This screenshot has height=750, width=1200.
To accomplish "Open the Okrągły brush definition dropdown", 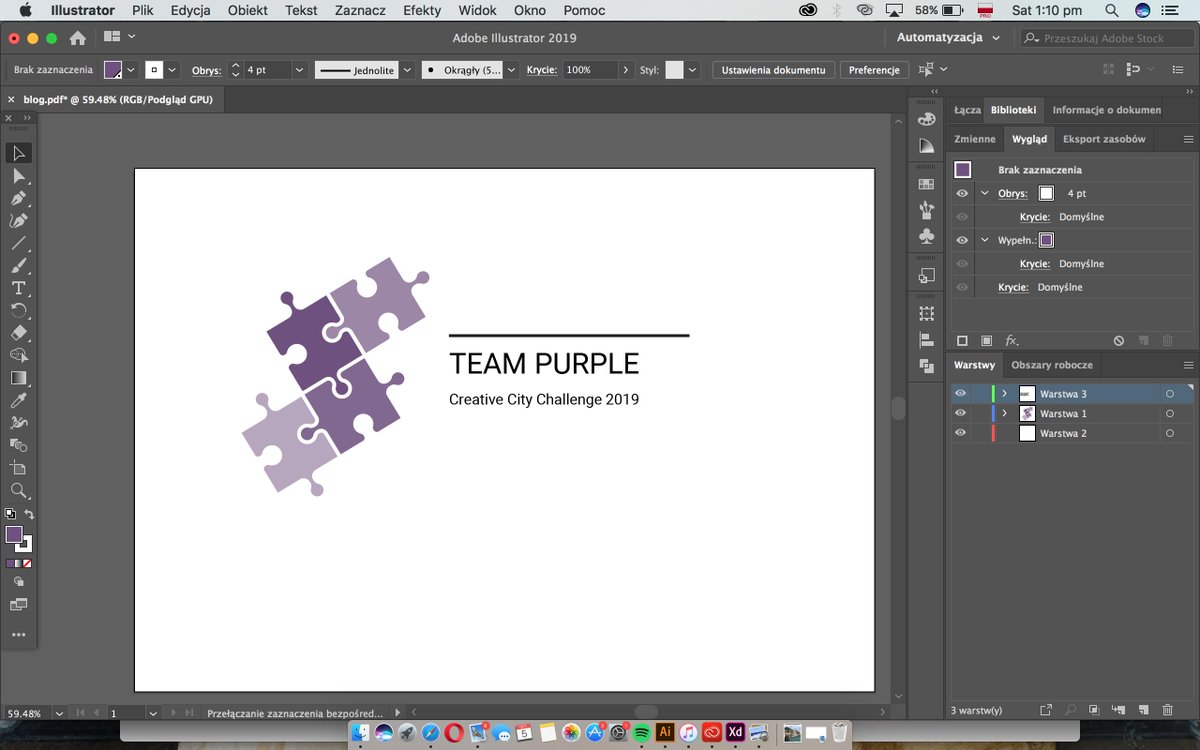I will click(x=511, y=70).
